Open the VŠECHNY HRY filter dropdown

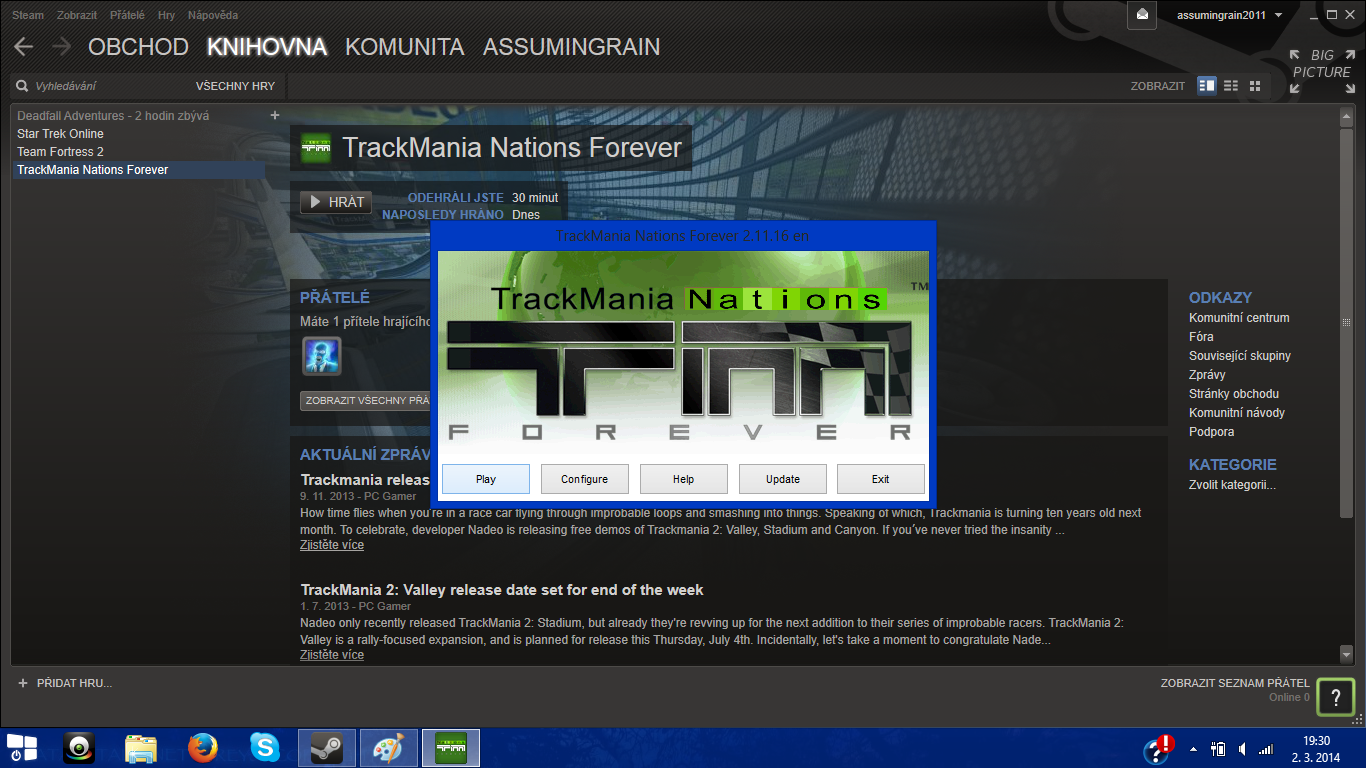click(x=235, y=86)
